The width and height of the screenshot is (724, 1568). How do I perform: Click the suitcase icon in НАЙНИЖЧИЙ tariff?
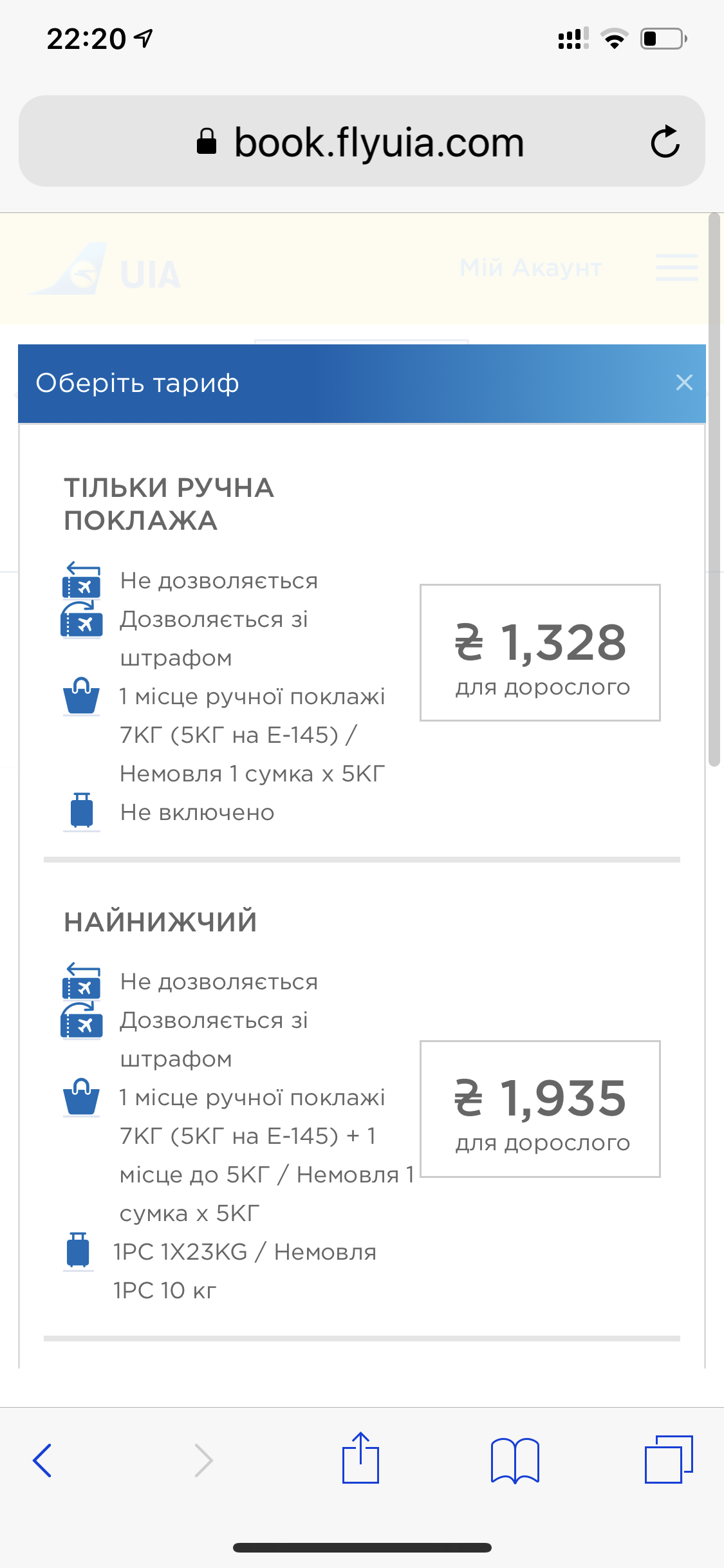point(79,1250)
